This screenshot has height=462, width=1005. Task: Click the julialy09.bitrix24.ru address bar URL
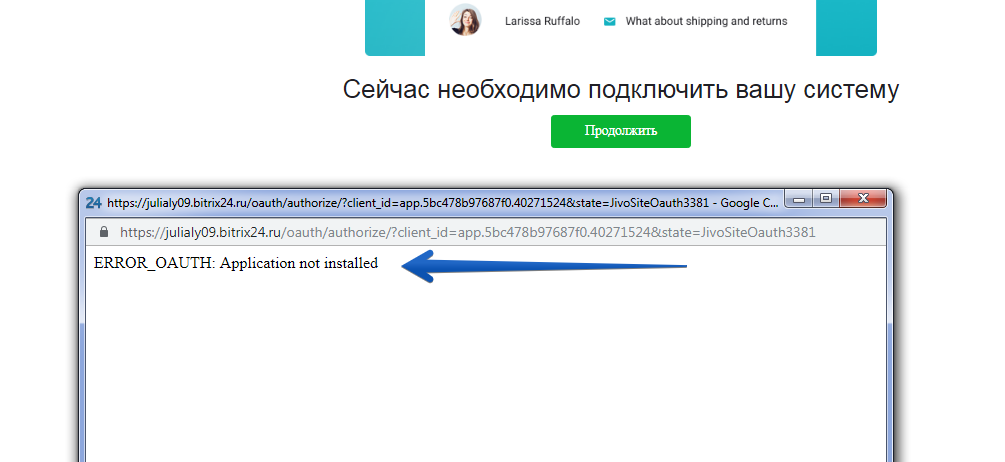(x=467, y=232)
